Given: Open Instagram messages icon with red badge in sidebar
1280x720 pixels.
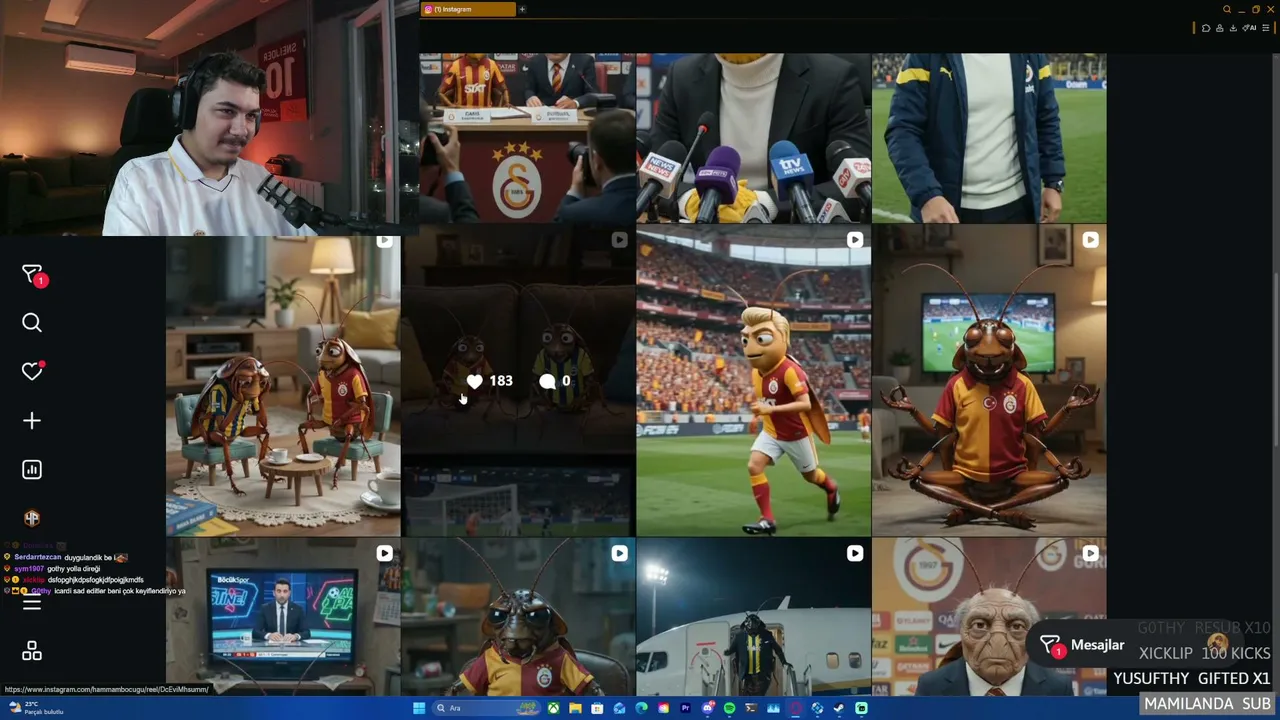Looking at the screenshot, I should coord(33,275).
